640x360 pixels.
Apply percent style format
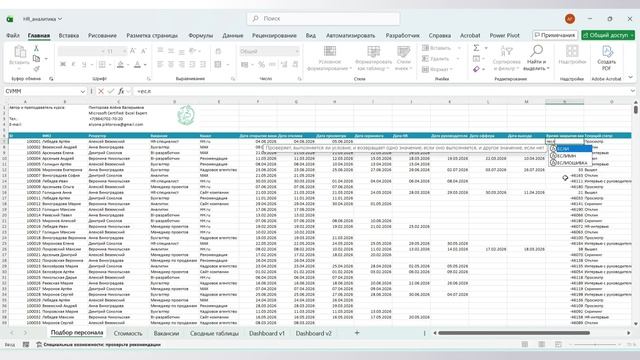(262, 64)
